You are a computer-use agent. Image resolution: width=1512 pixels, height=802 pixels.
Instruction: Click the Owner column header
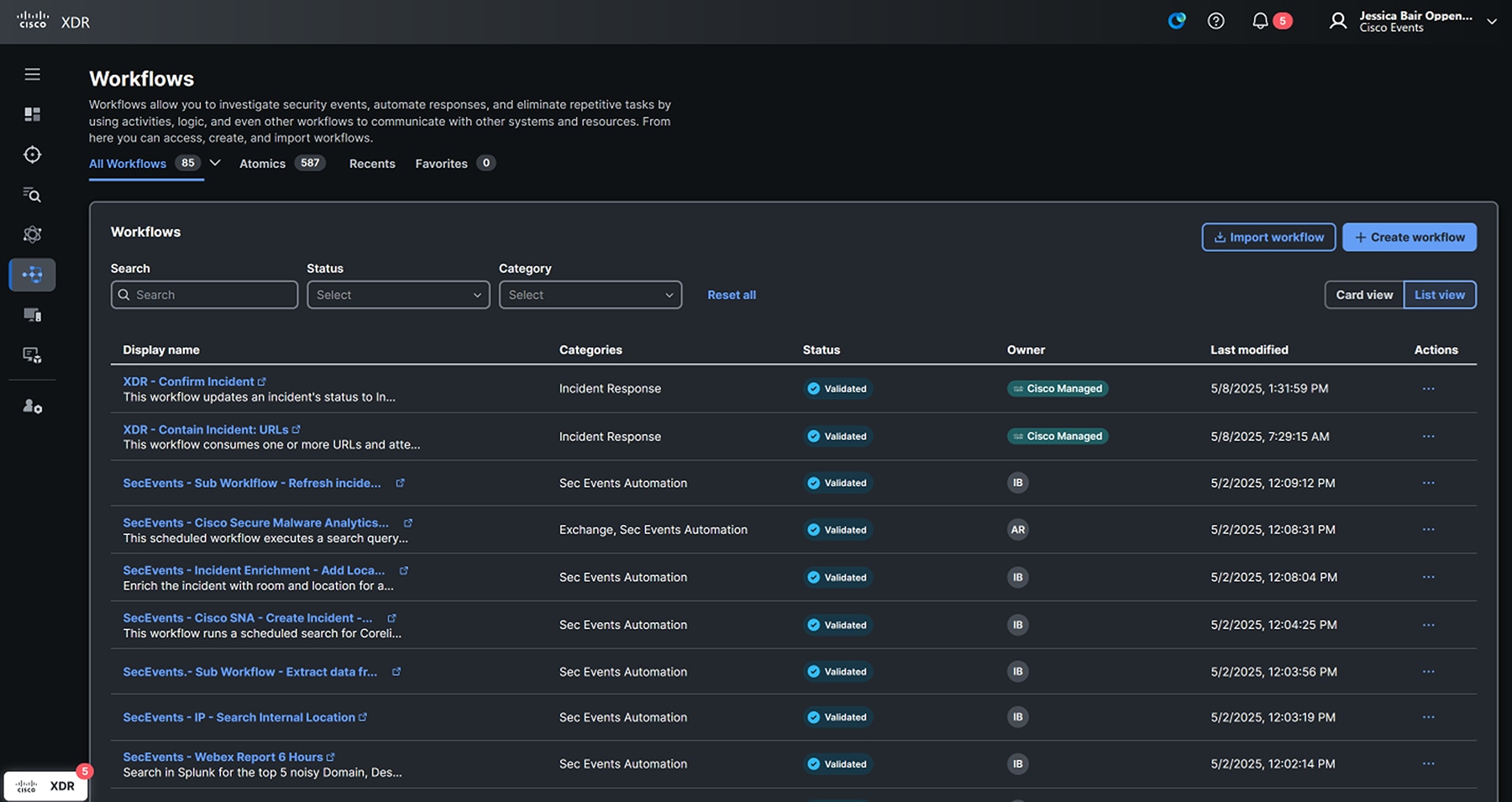point(1026,350)
